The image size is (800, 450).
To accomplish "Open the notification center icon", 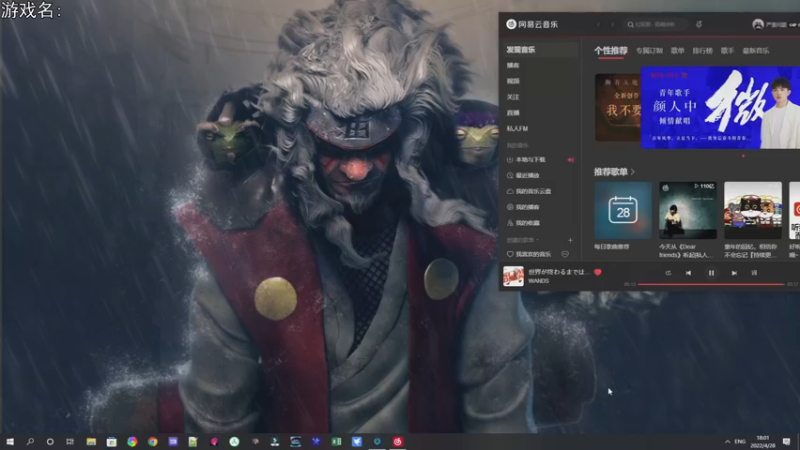I will (787, 441).
